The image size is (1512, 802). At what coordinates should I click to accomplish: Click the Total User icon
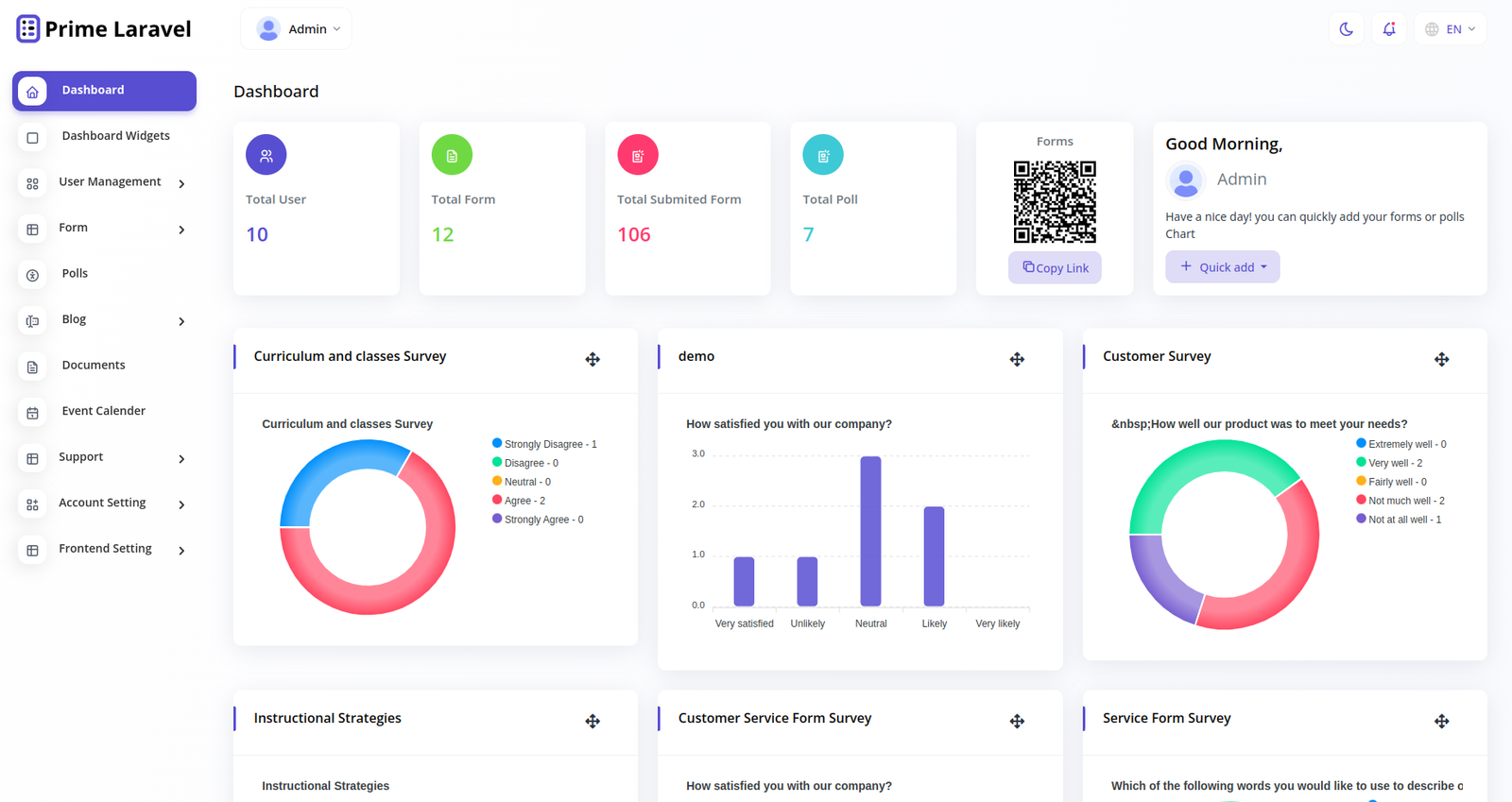266,155
